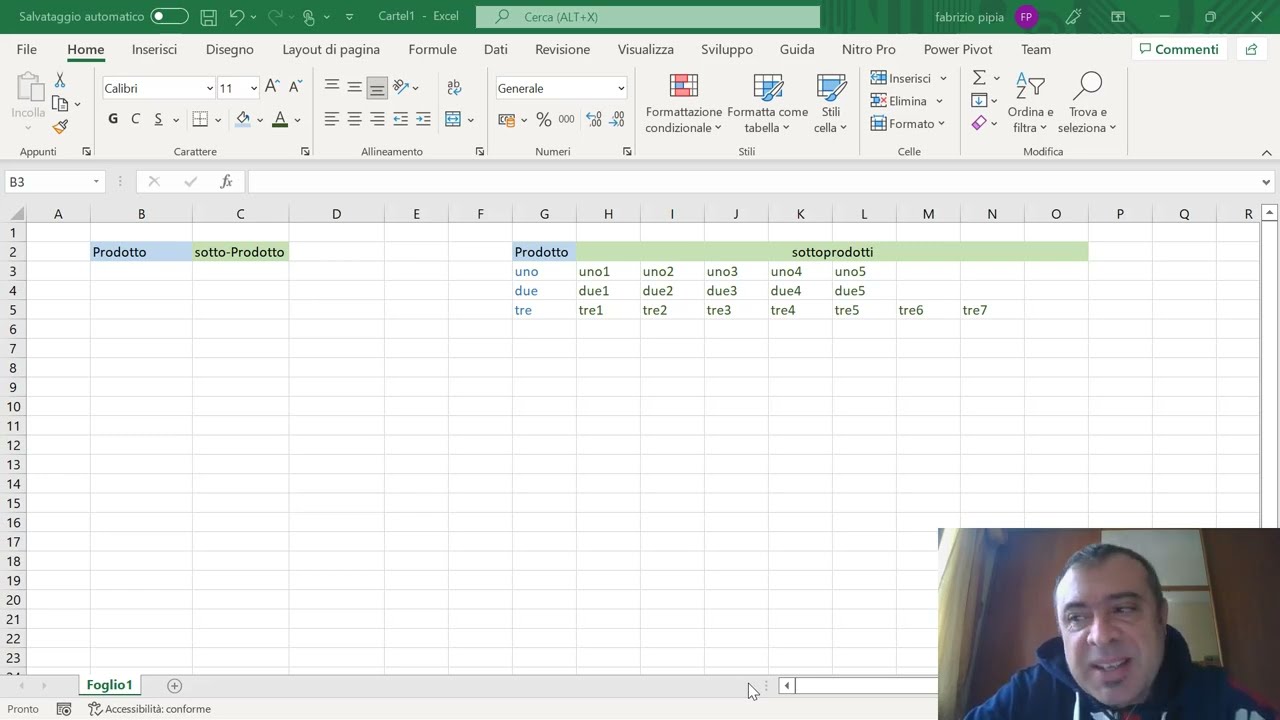Click Decrease Indent icon
The image size is (1280, 720).
tap(400, 119)
